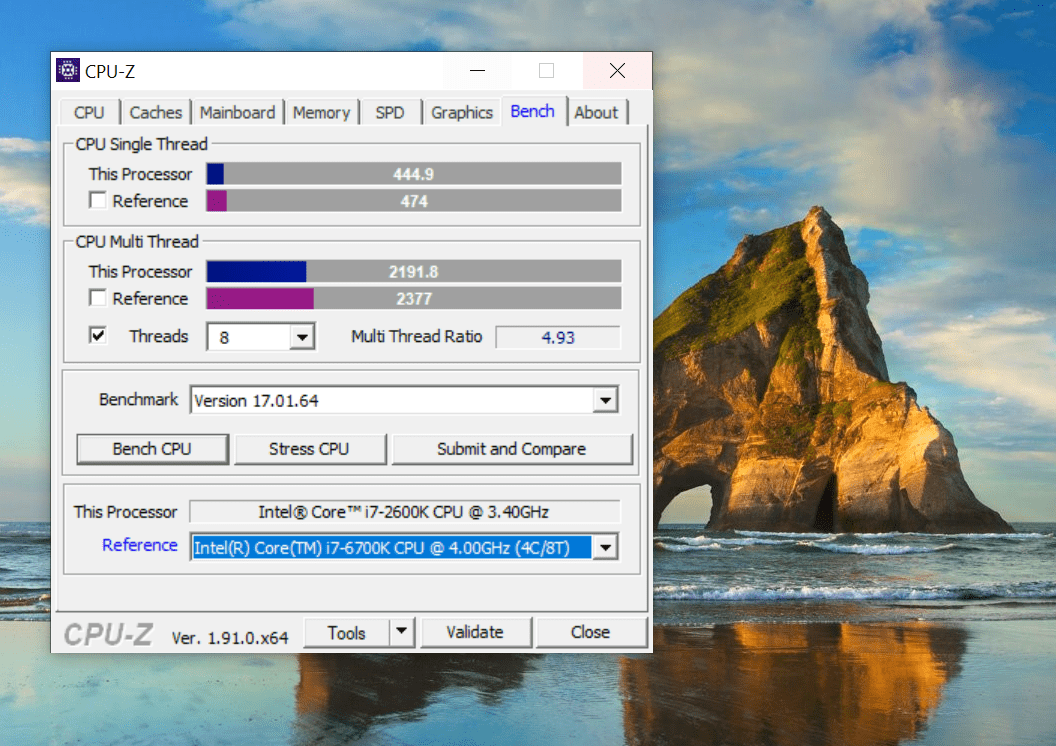Expand the Reference processor dropdown

pos(605,547)
